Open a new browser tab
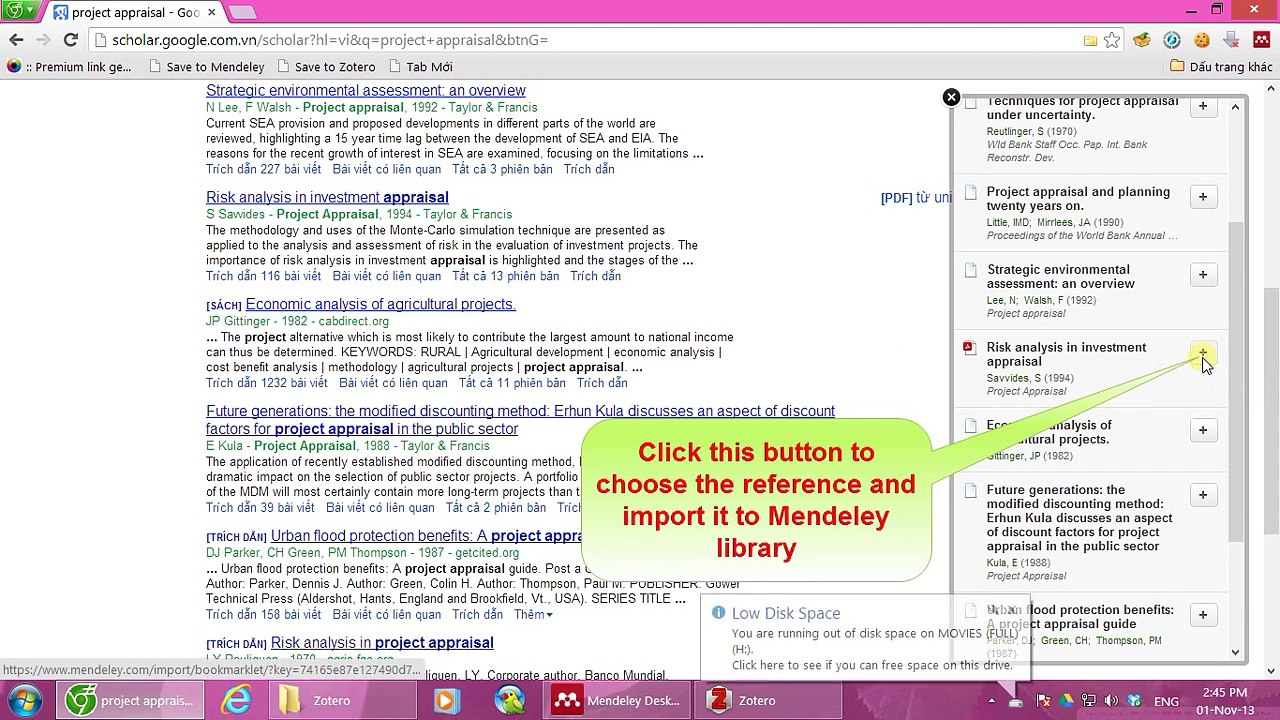Image resolution: width=1280 pixels, height=720 pixels. coord(243,12)
